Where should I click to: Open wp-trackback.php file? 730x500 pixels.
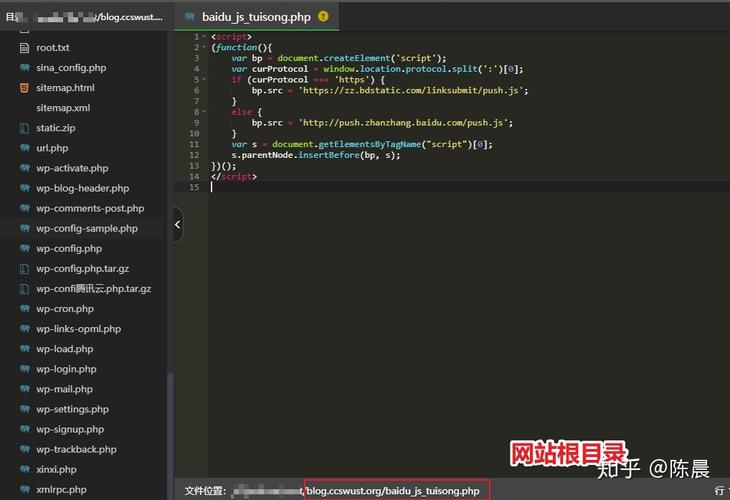click(x=76, y=449)
